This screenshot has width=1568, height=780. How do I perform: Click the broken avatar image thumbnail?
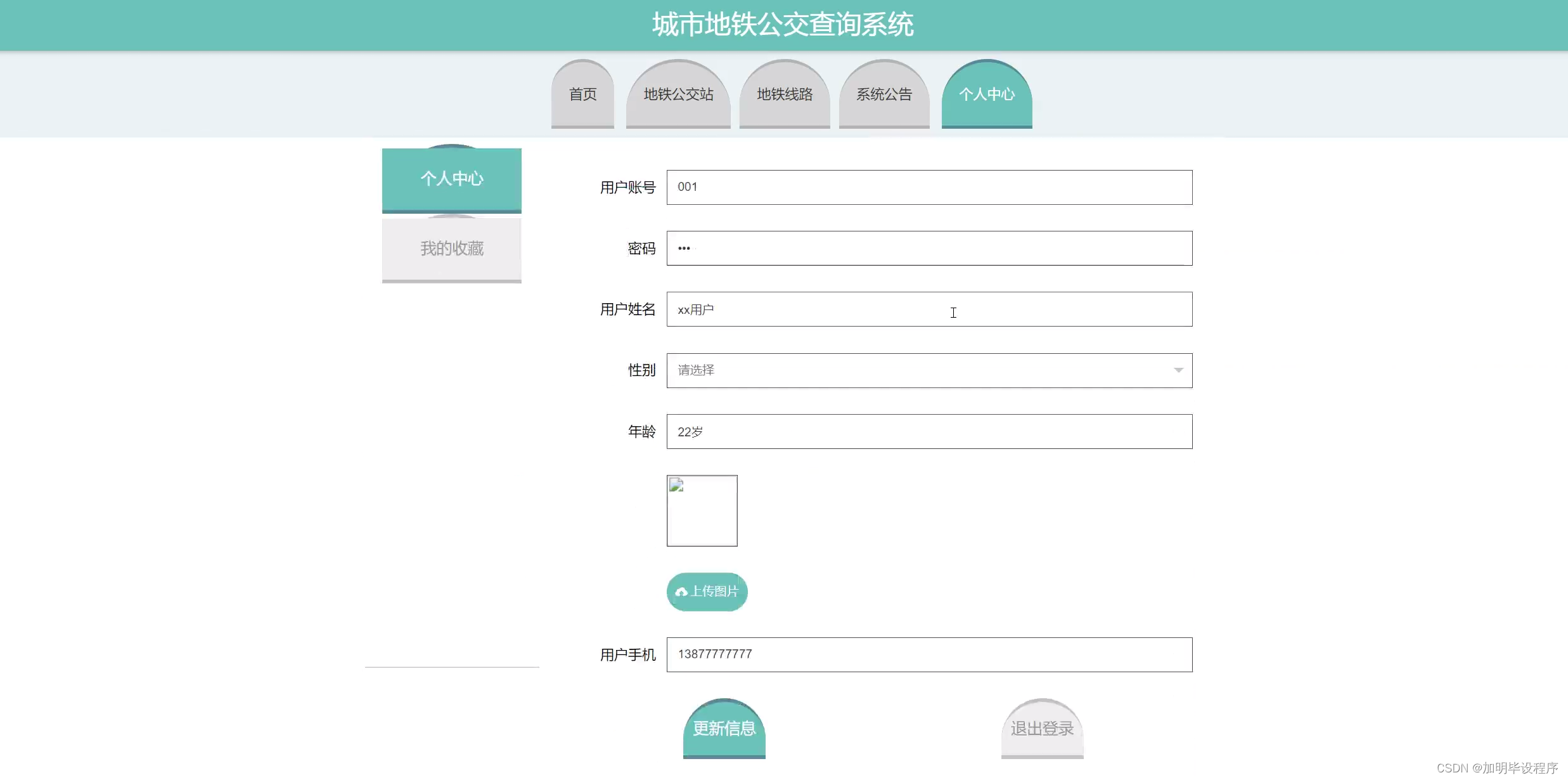(702, 510)
